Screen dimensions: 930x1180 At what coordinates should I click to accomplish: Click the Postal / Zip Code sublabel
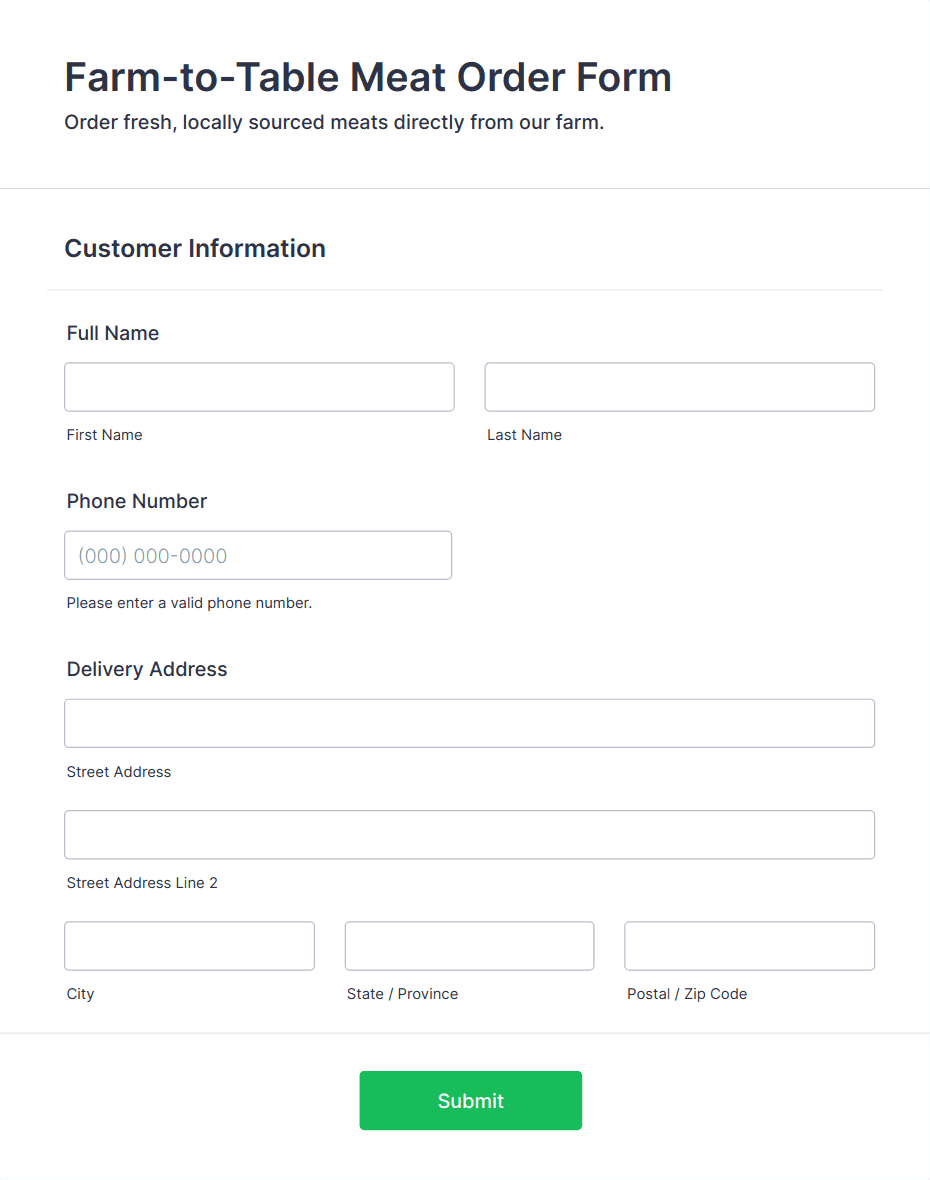pos(687,994)
